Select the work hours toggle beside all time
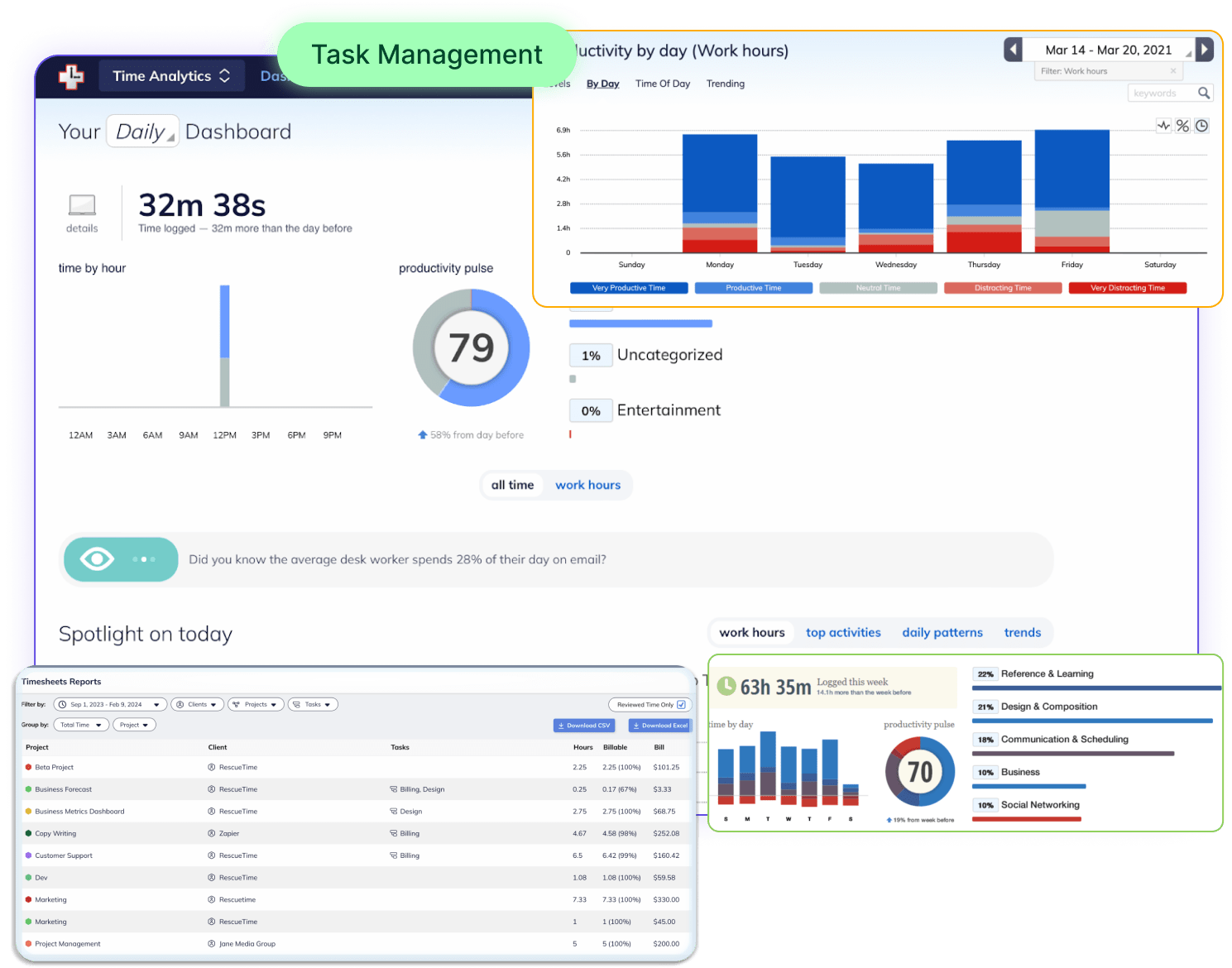This screenshot has height=968, width=1232. click(x=587, y=485)
